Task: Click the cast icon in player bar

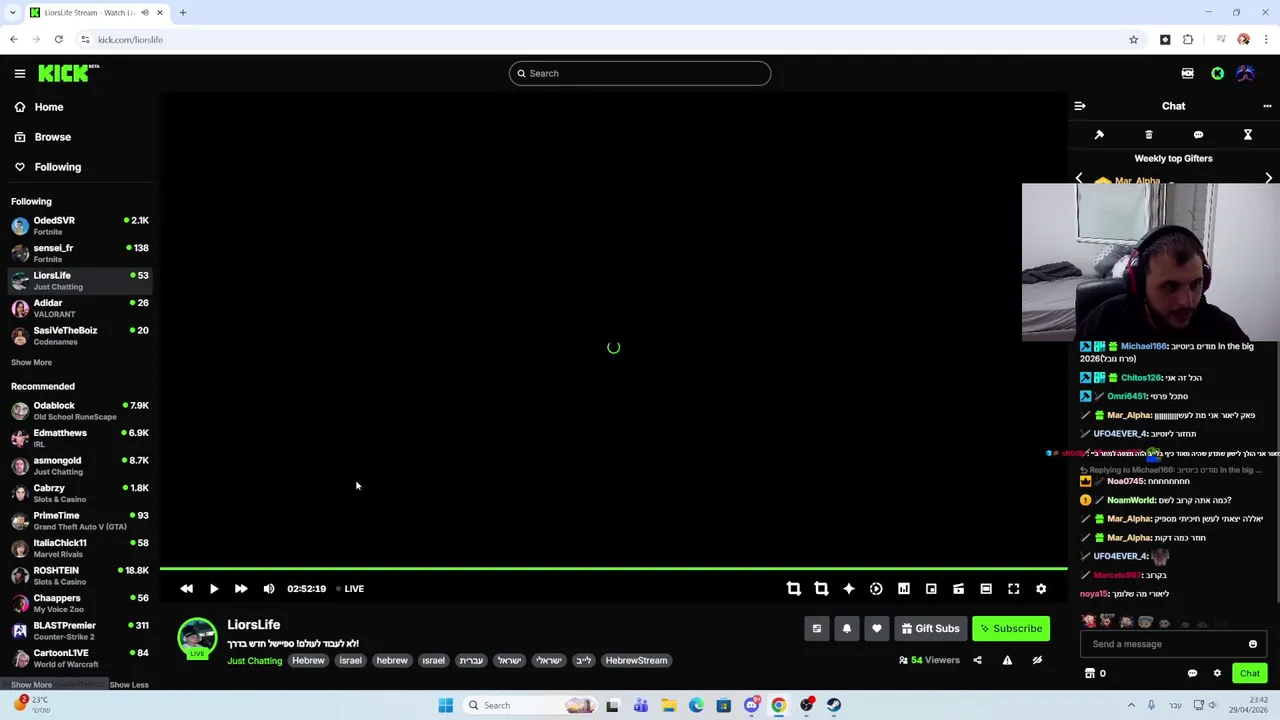Action: (958, 589)
